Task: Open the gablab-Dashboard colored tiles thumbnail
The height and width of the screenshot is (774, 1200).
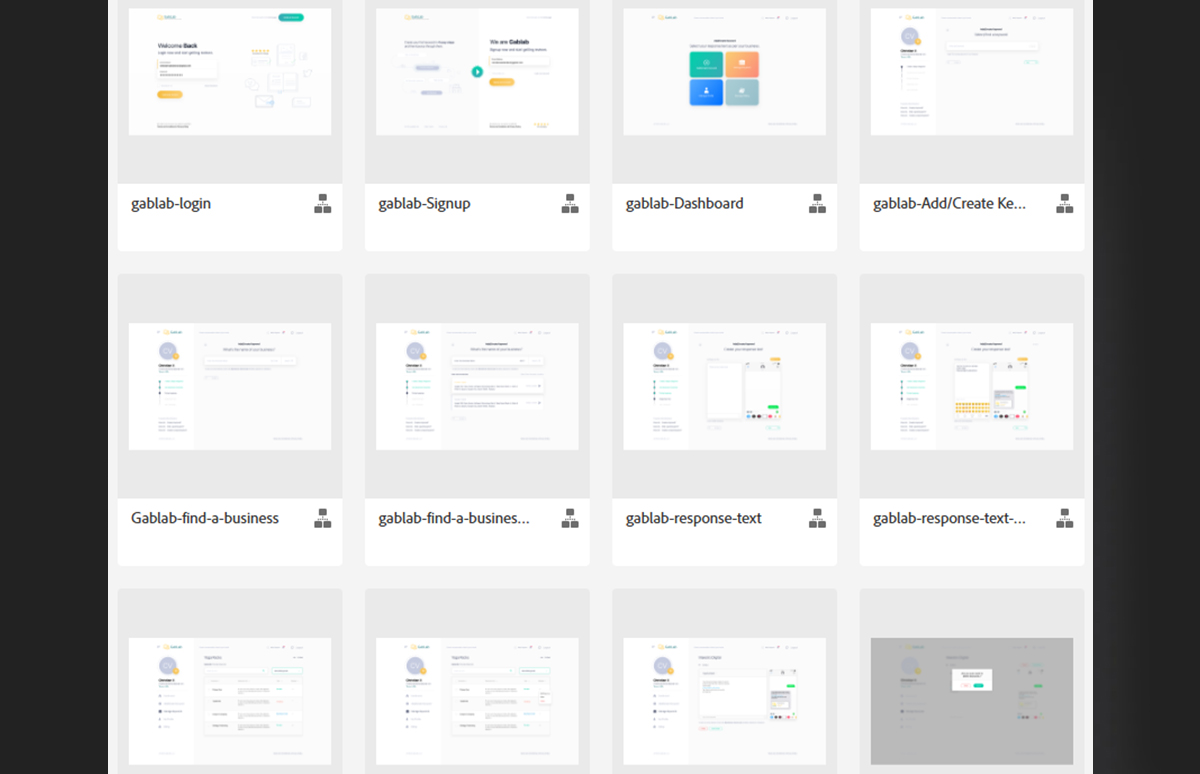Action: click(x=725, y=72)
